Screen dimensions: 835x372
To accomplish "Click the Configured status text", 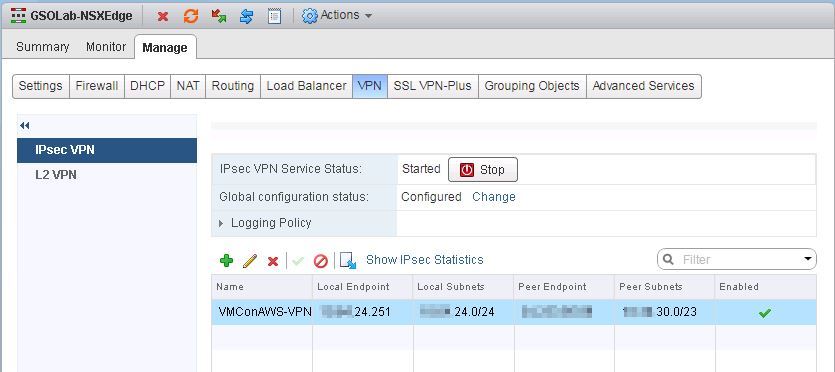I will [x=431, y=197].
